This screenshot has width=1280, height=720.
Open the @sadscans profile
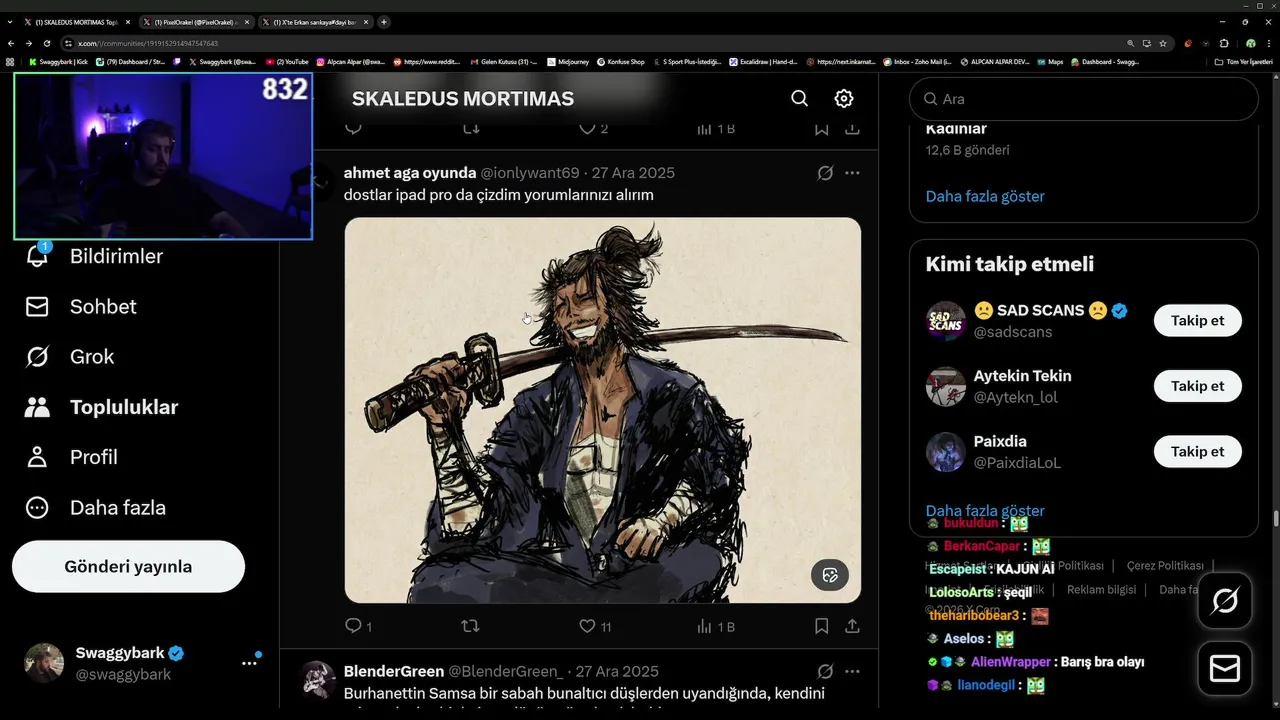pos(1011,332)
